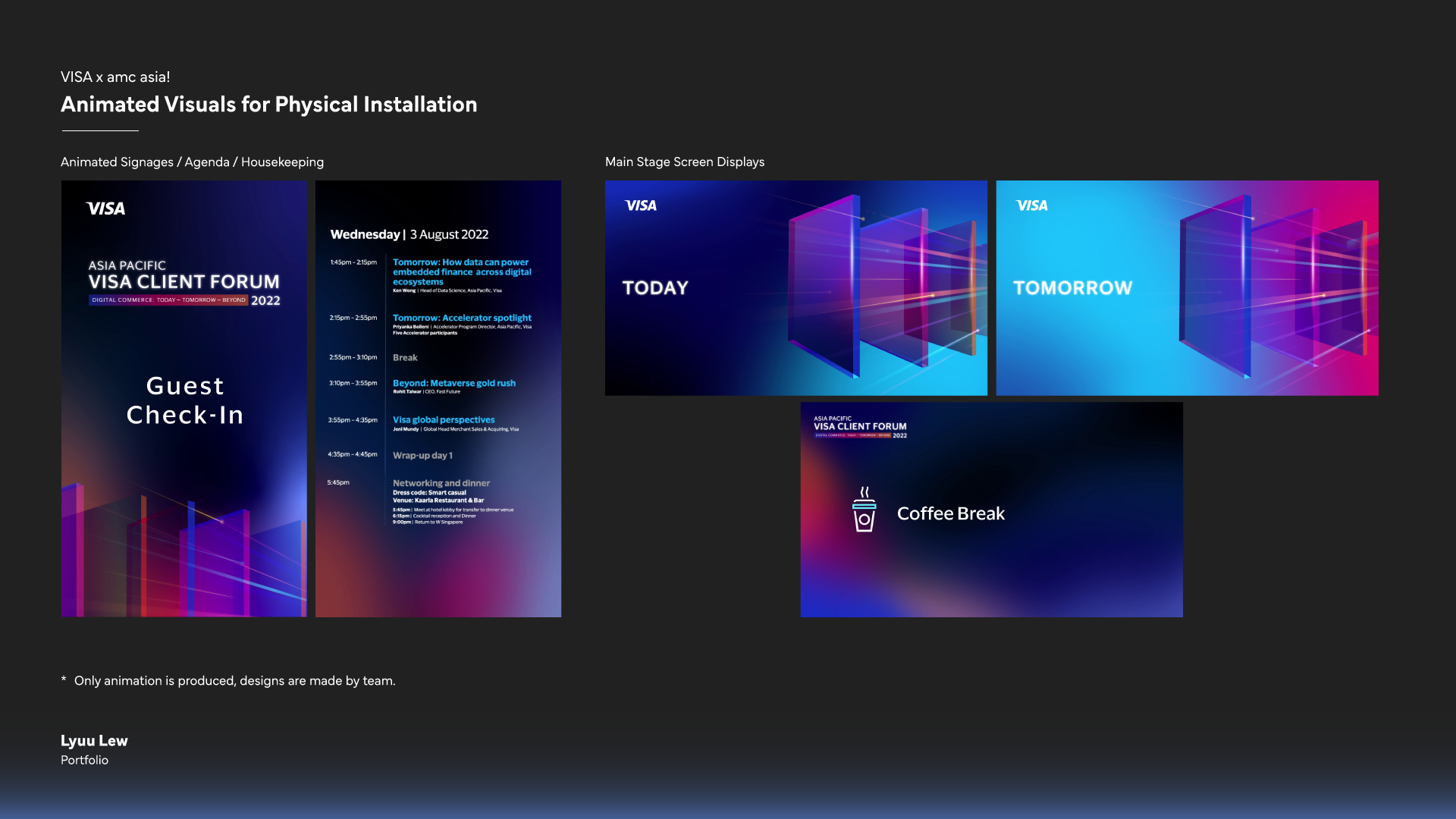1456x819 pixels.
Task: Click the Digital Commerce tagline badge
Action: 168,300
